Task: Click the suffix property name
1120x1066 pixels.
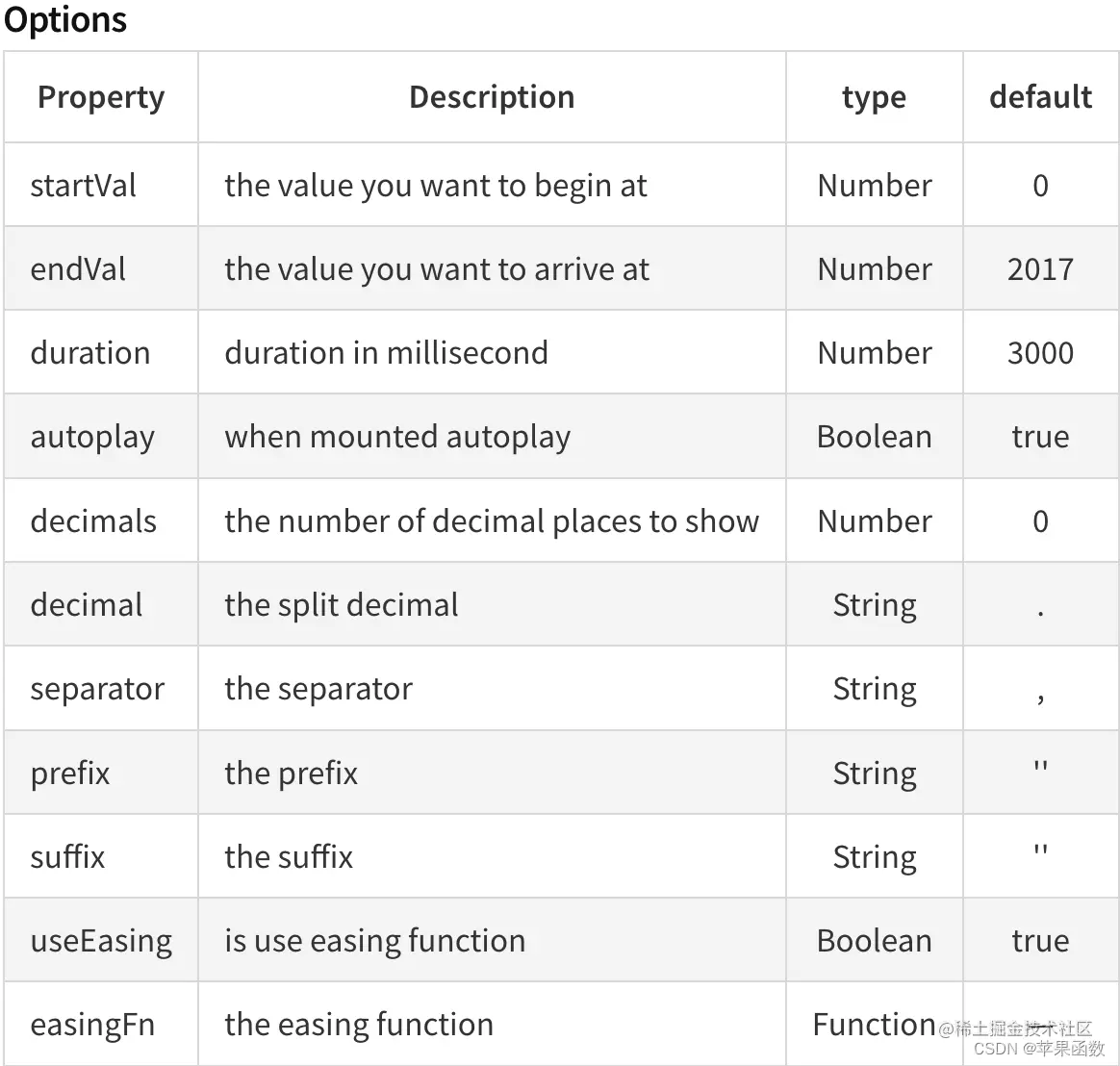Action: [67, 857]
